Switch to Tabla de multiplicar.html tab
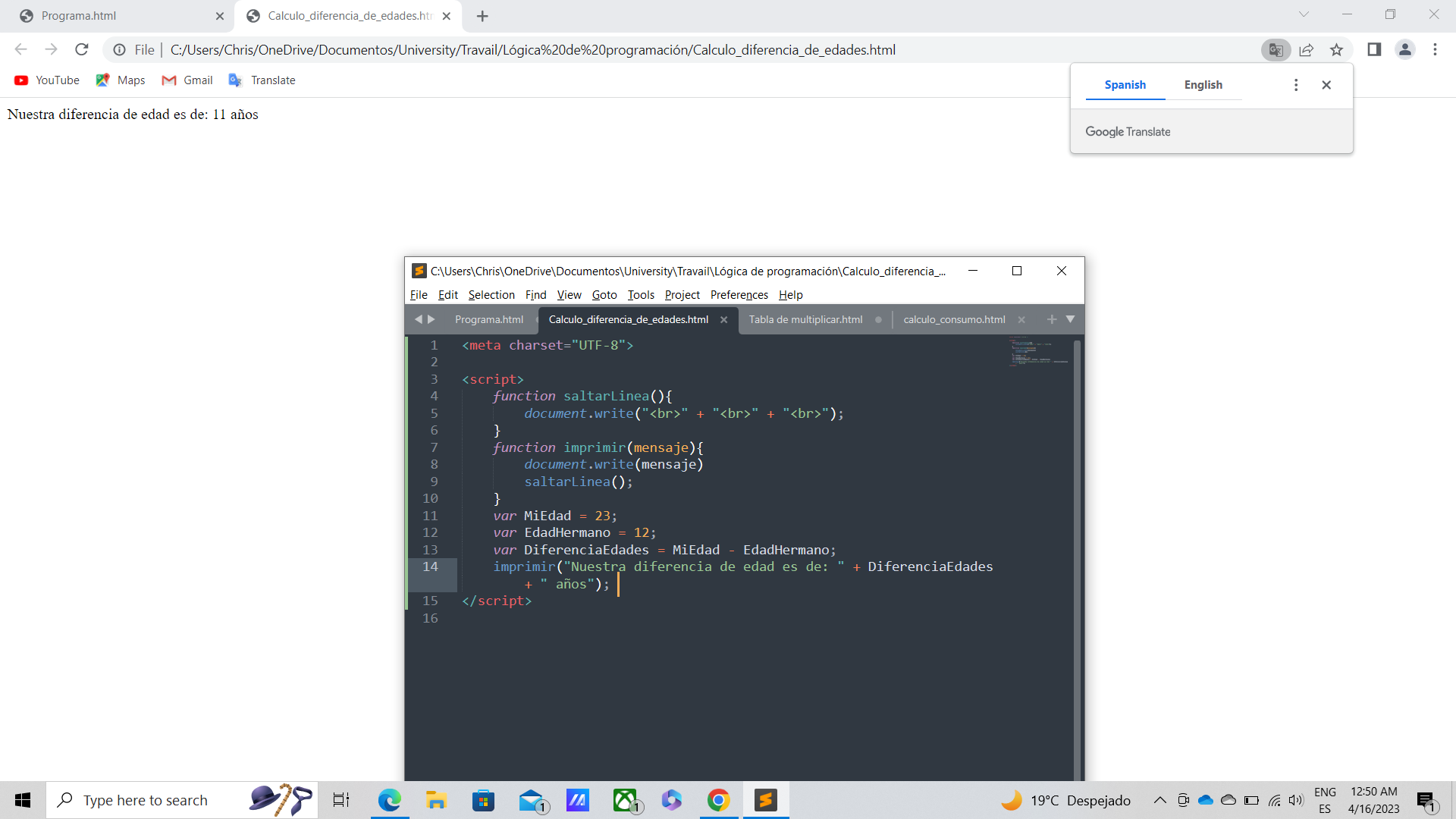The height and width of the screenshot is (819, 1456). point(807,319)
